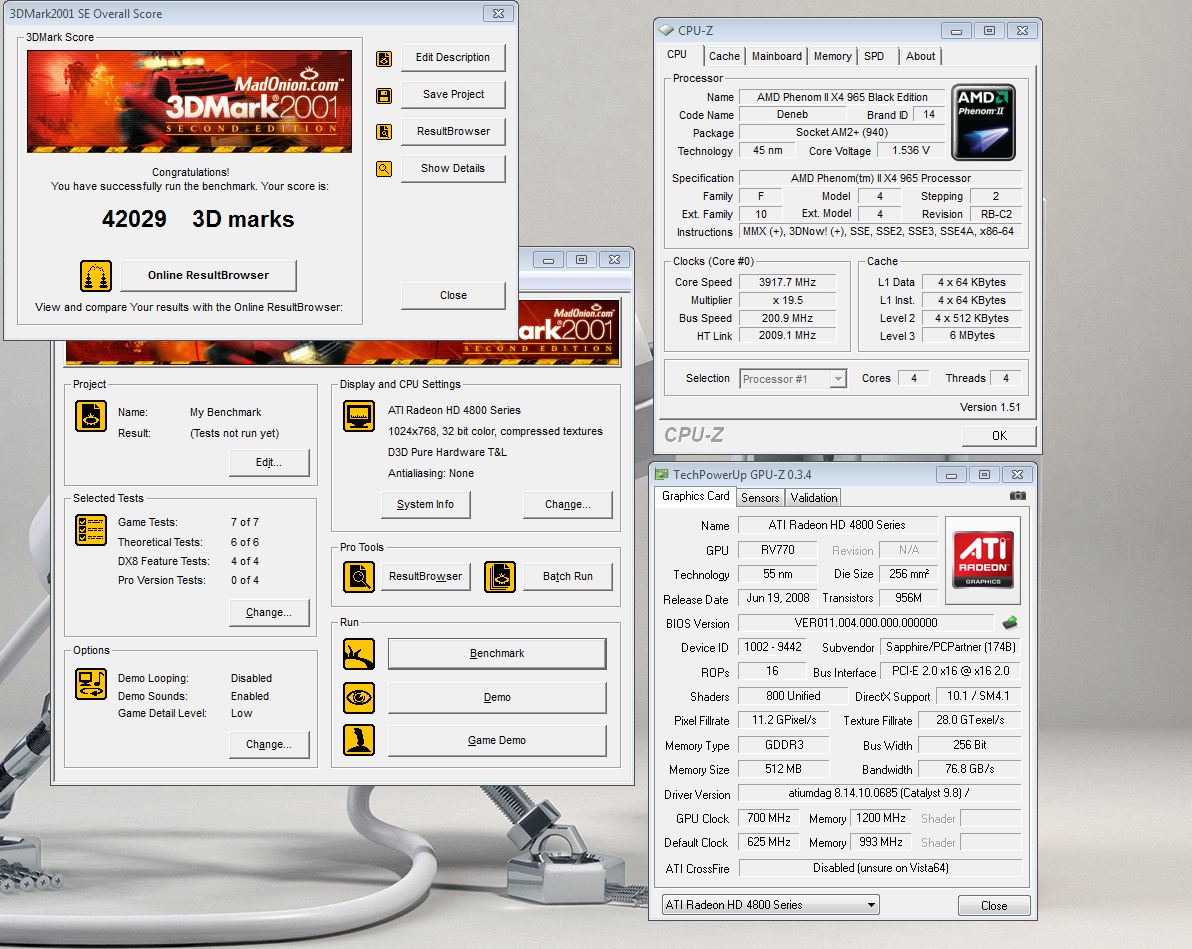Click the Pro Tools ResultBrowser magnifier icon
The width and height of the screenshot is (1192, 949).
[x=359, y=577]
